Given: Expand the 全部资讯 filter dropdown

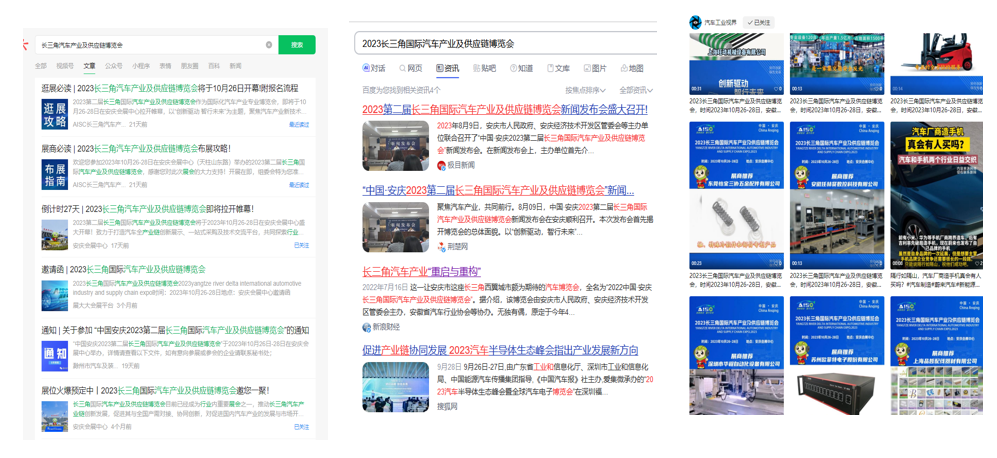Looking at the screenshot, I should (635, 90).
